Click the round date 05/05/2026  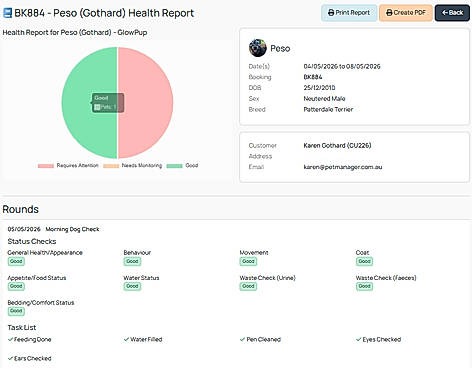(x=24, y=229)
